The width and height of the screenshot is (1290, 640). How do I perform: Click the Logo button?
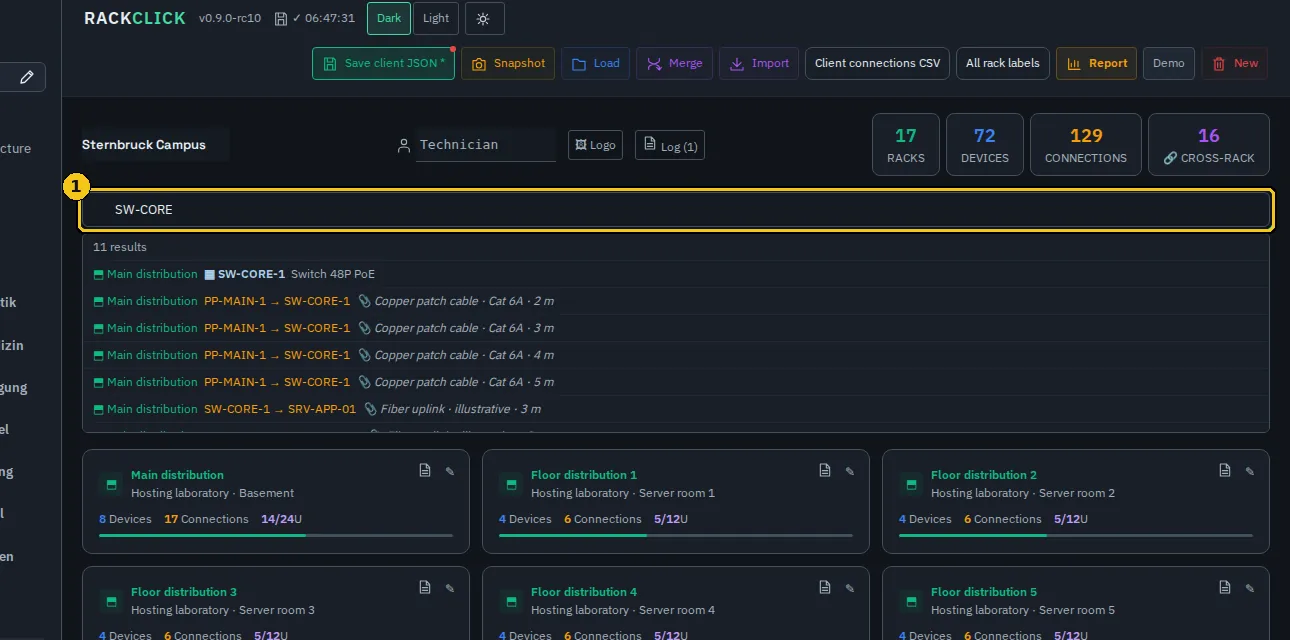click(x=595, y=145)
